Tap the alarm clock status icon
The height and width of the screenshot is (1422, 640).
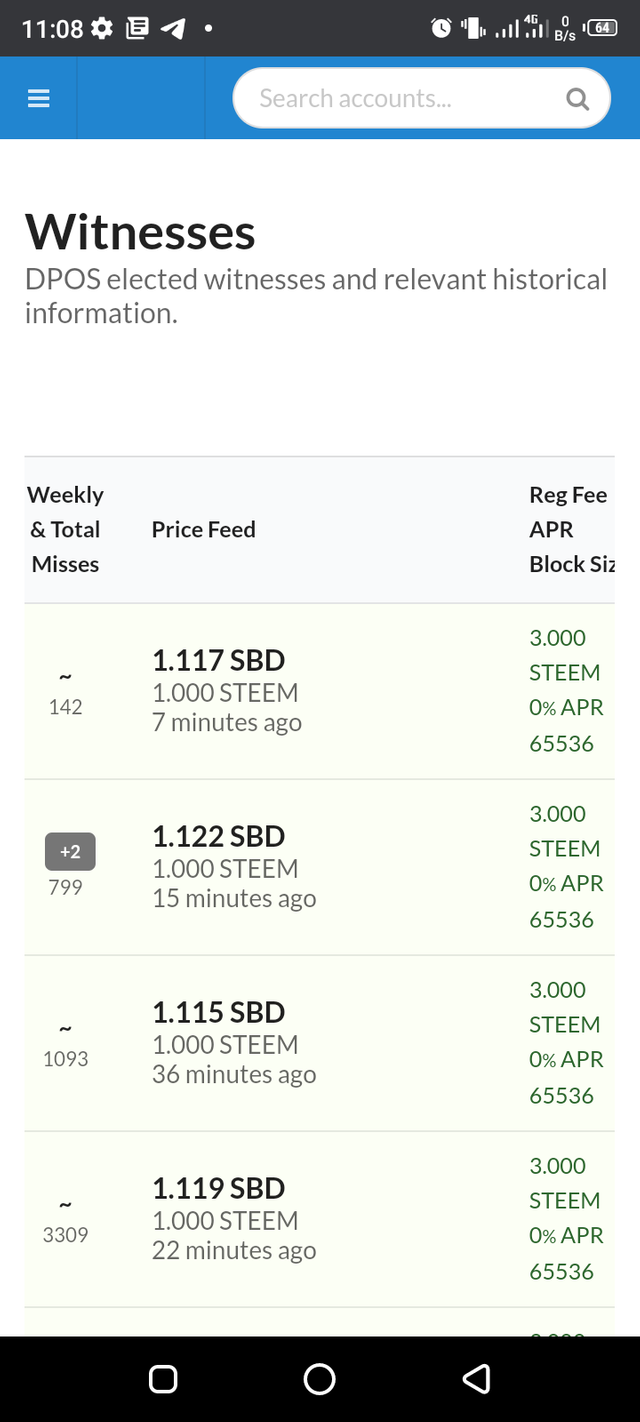pyautogui.click(x=441, y=28)
